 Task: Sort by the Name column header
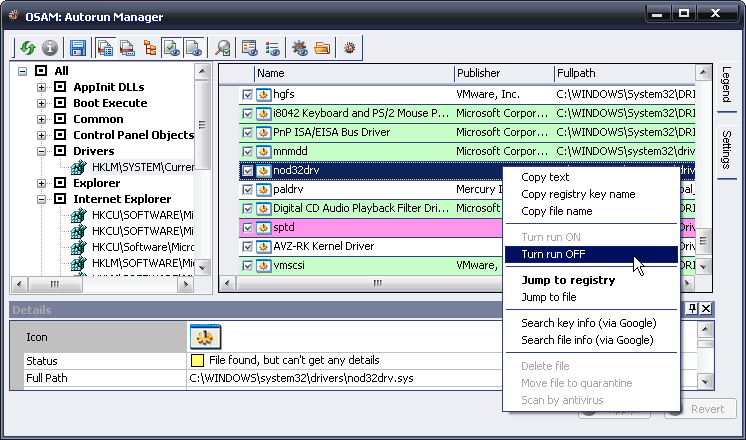(354, 73)
